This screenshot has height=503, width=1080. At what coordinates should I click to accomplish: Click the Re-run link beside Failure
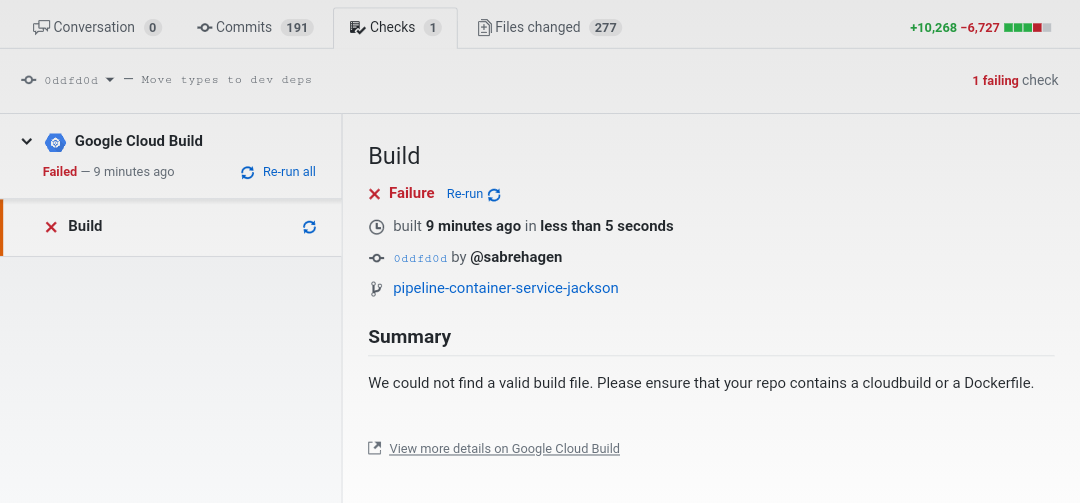tap(464, 194)
